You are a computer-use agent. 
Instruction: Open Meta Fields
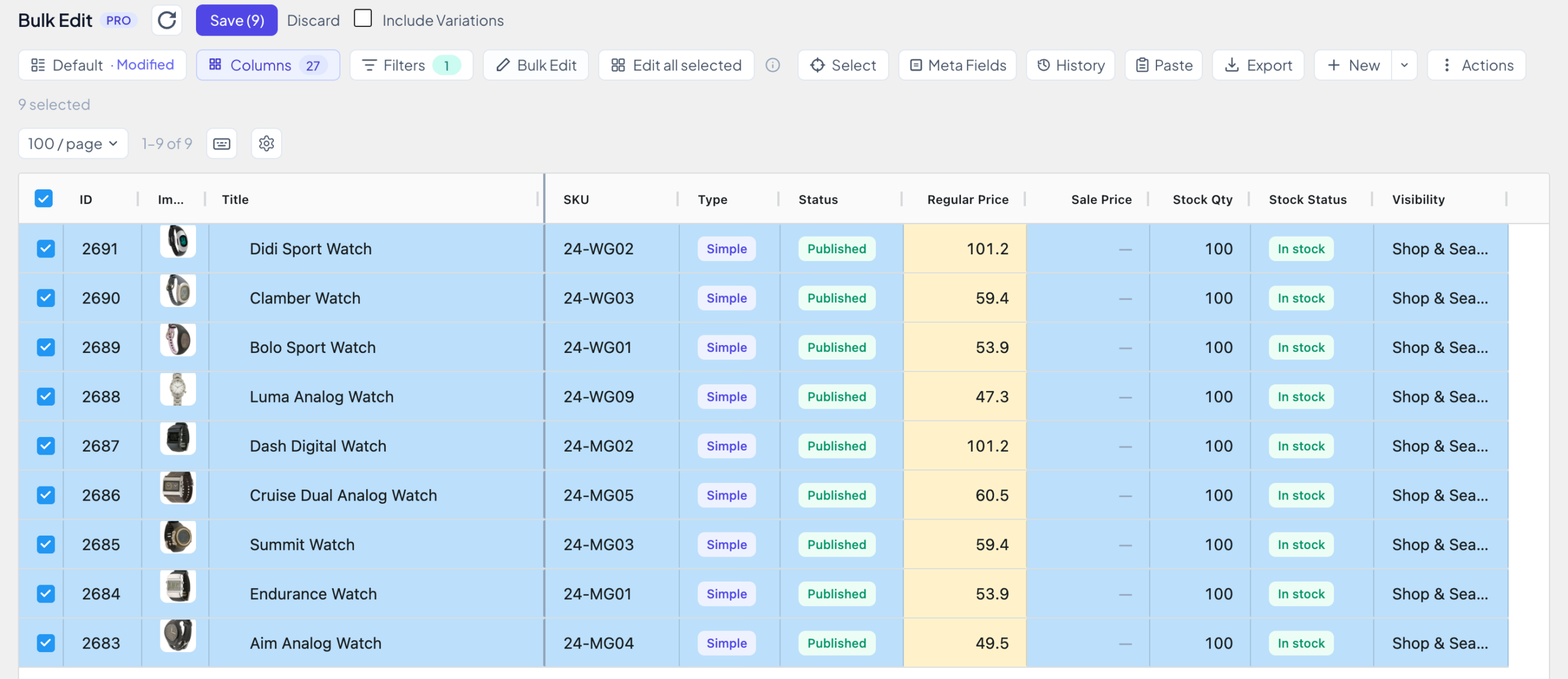tap(958, 65)
